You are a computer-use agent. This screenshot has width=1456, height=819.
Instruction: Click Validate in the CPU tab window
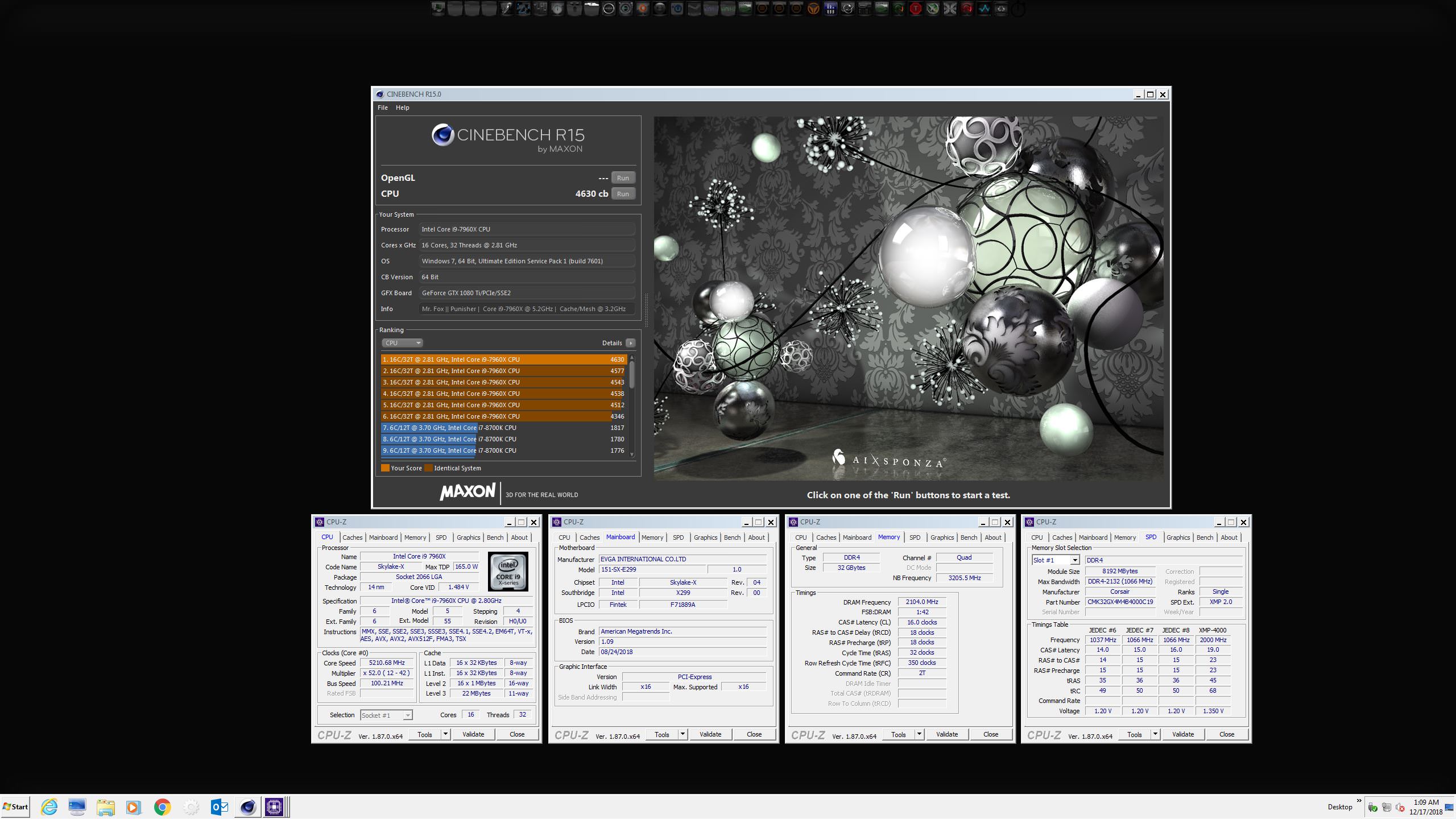pos(473,734)
